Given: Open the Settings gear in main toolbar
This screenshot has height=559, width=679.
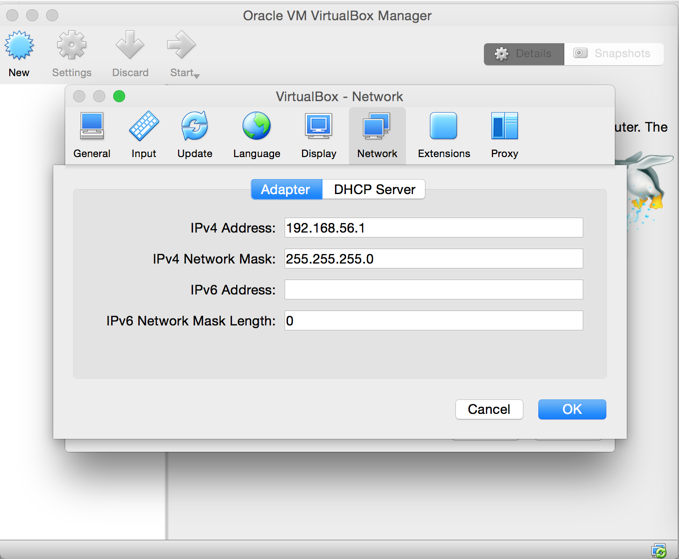Looking at the screenshot, I should (71, 45).
